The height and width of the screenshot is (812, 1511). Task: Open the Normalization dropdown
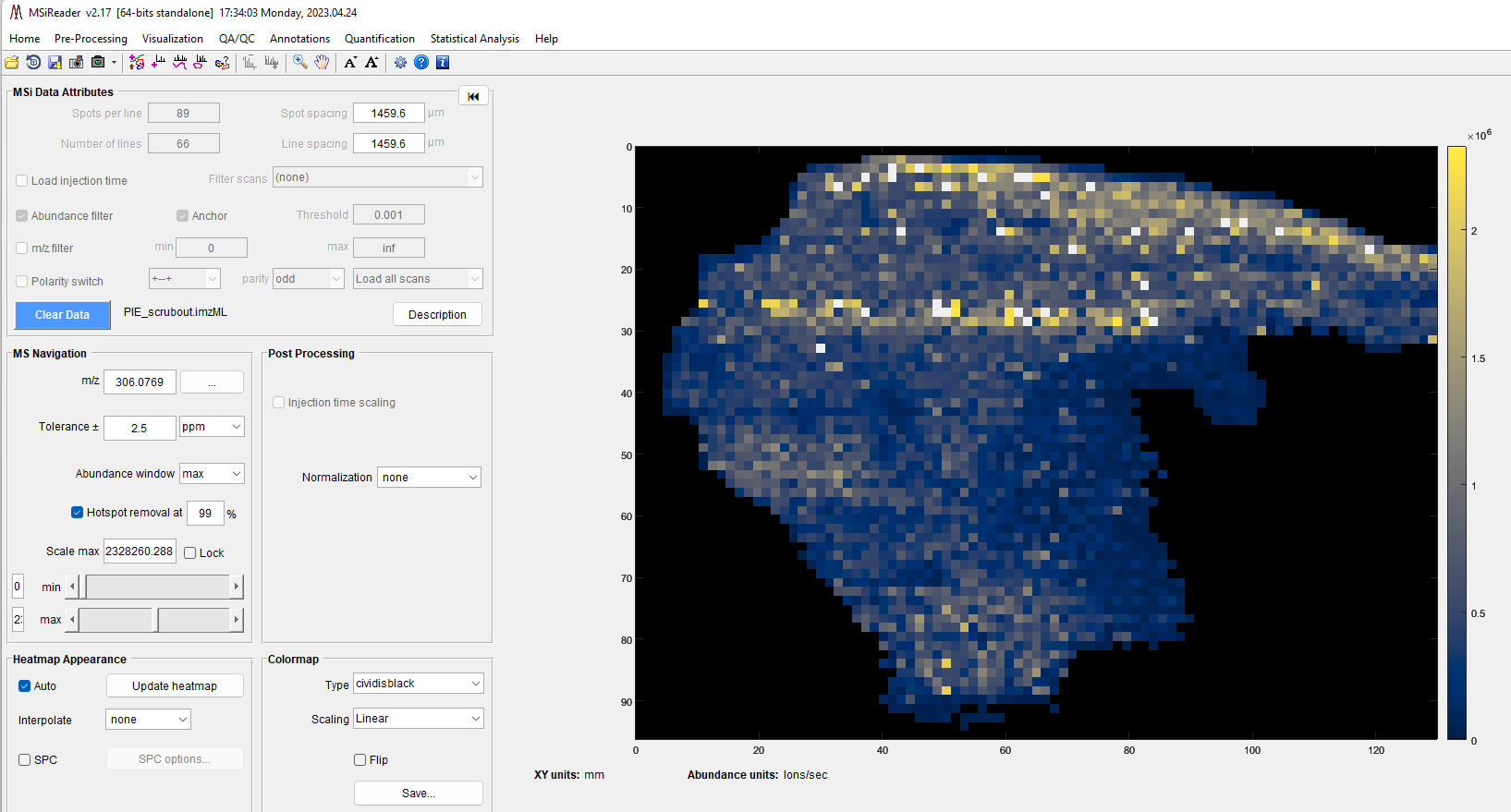[429, 478]
